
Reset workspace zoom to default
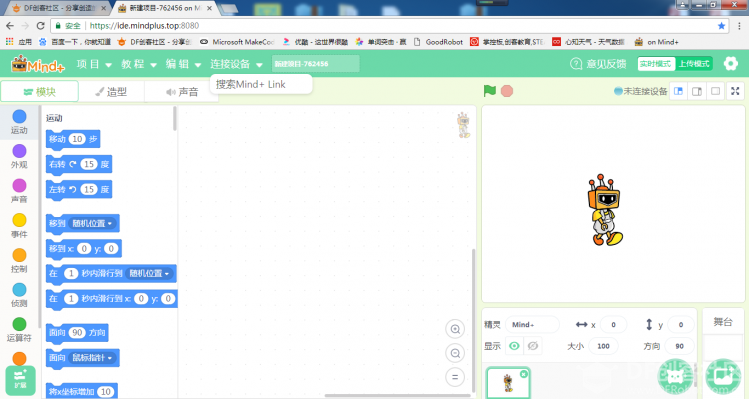(455, 377)
